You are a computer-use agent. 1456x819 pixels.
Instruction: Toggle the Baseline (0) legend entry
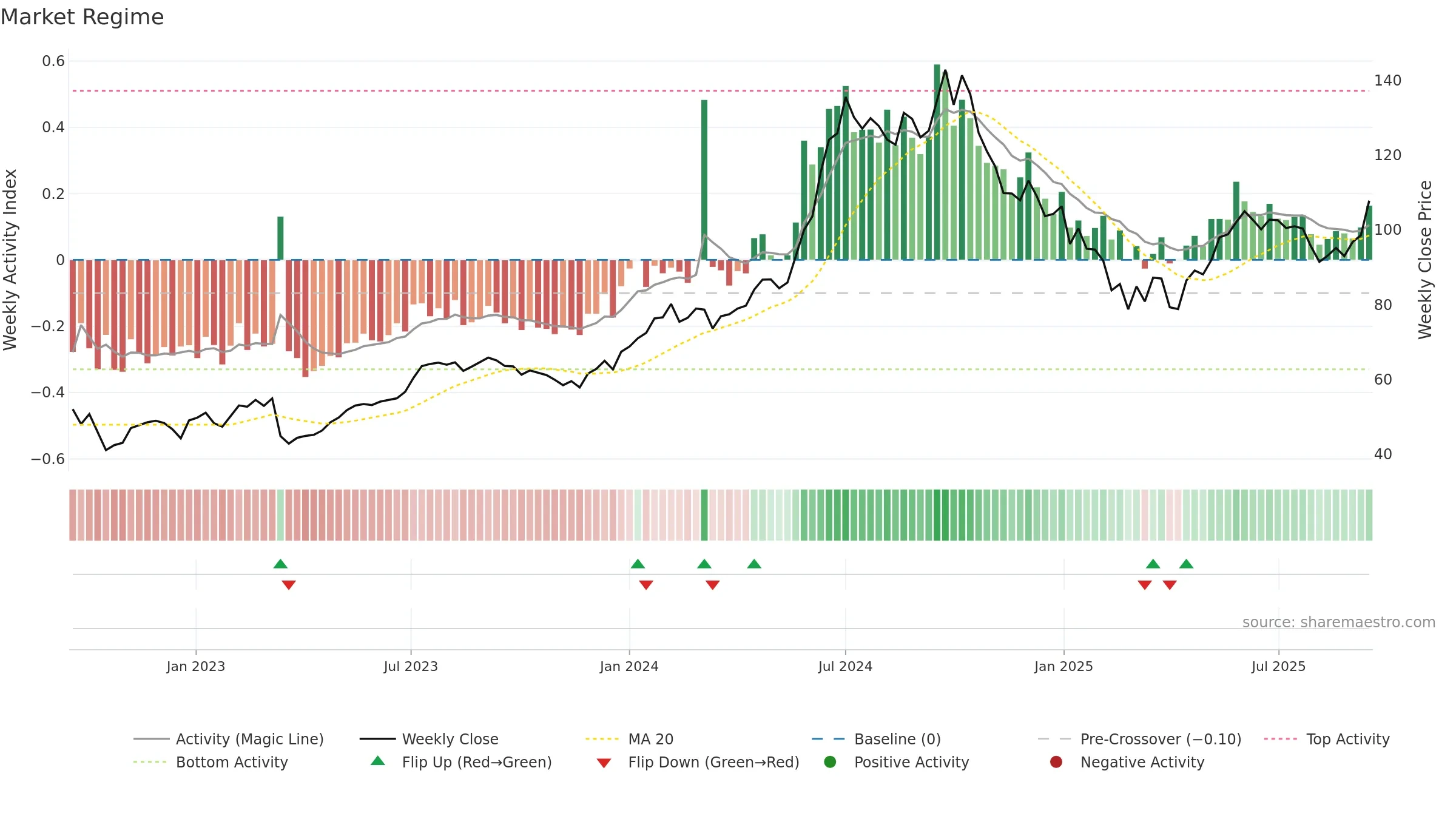tap(876, 739)
